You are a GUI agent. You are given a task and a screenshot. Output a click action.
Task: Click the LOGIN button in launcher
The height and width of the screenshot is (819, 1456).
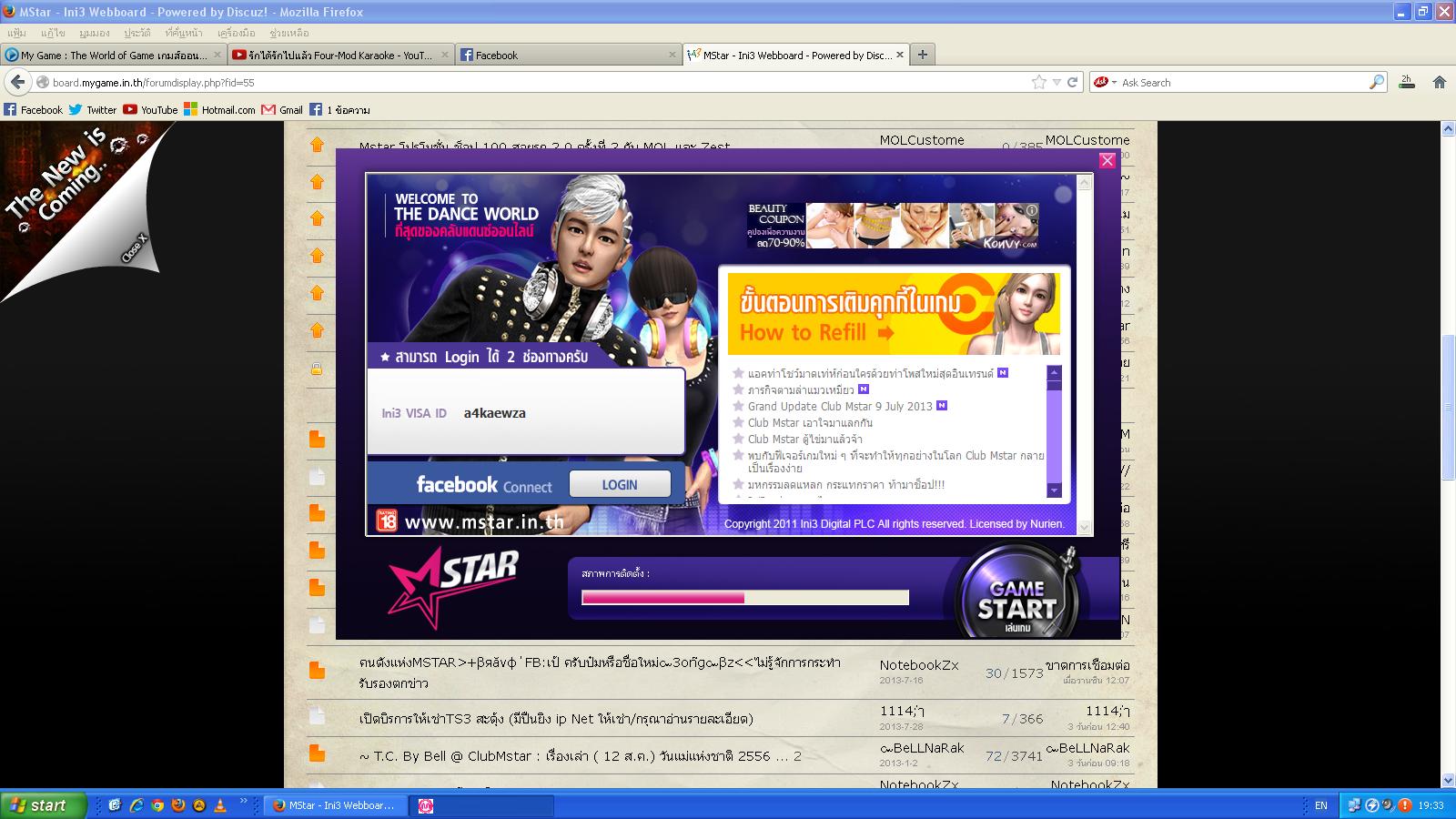[620, 484]
